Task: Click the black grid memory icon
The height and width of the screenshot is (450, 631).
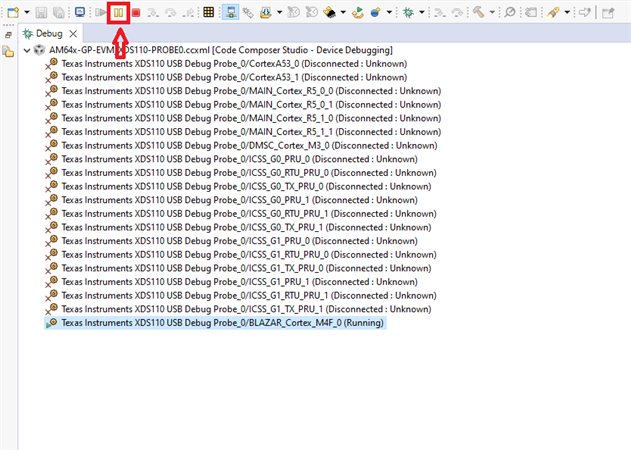Action: point(208,12)
